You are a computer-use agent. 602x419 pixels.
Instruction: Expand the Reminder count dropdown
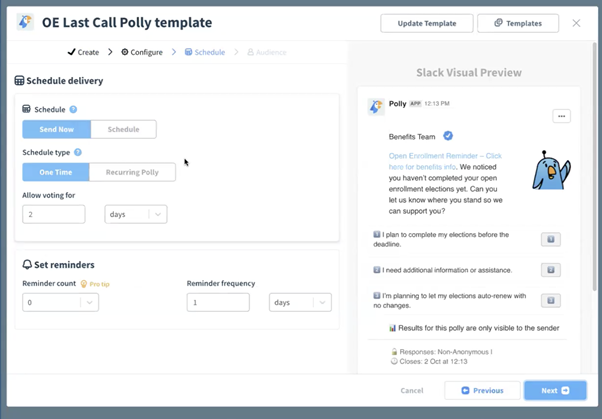60,302
